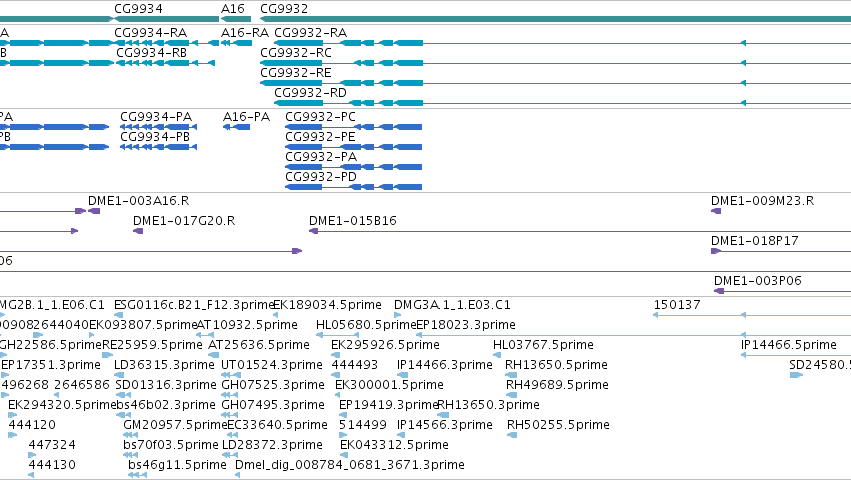This screenshot has width=851, height=480.
Task: Click the UT01524.3prime label
Action: point(272,365)
